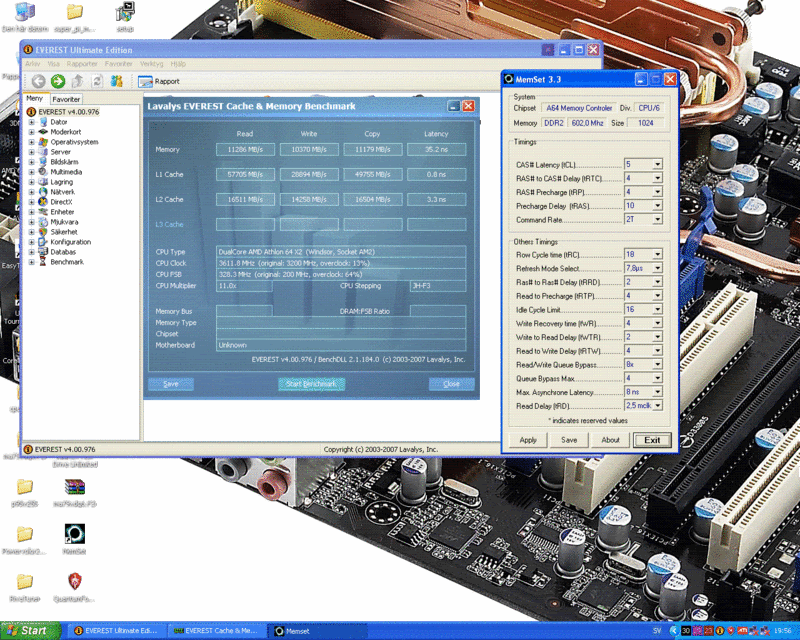Expand the Lagring tree node

point(31,182)
